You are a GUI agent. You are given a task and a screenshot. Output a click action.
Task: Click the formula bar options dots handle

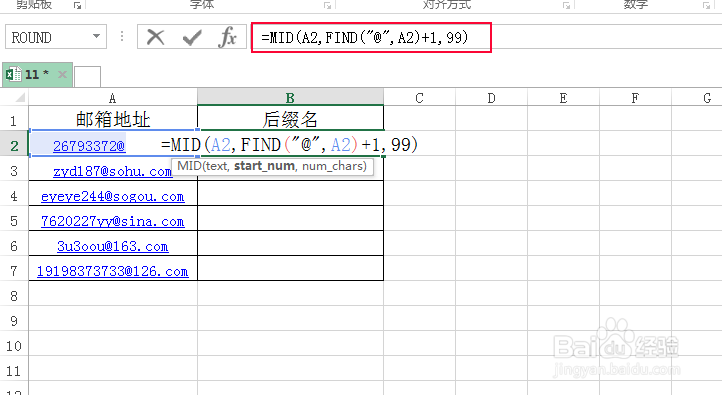click(122, 36)
